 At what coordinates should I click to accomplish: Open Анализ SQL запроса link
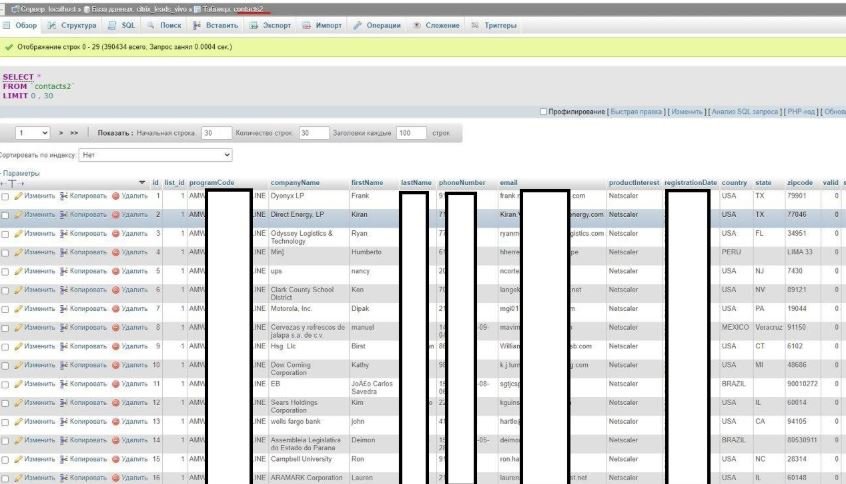[745, 112]
